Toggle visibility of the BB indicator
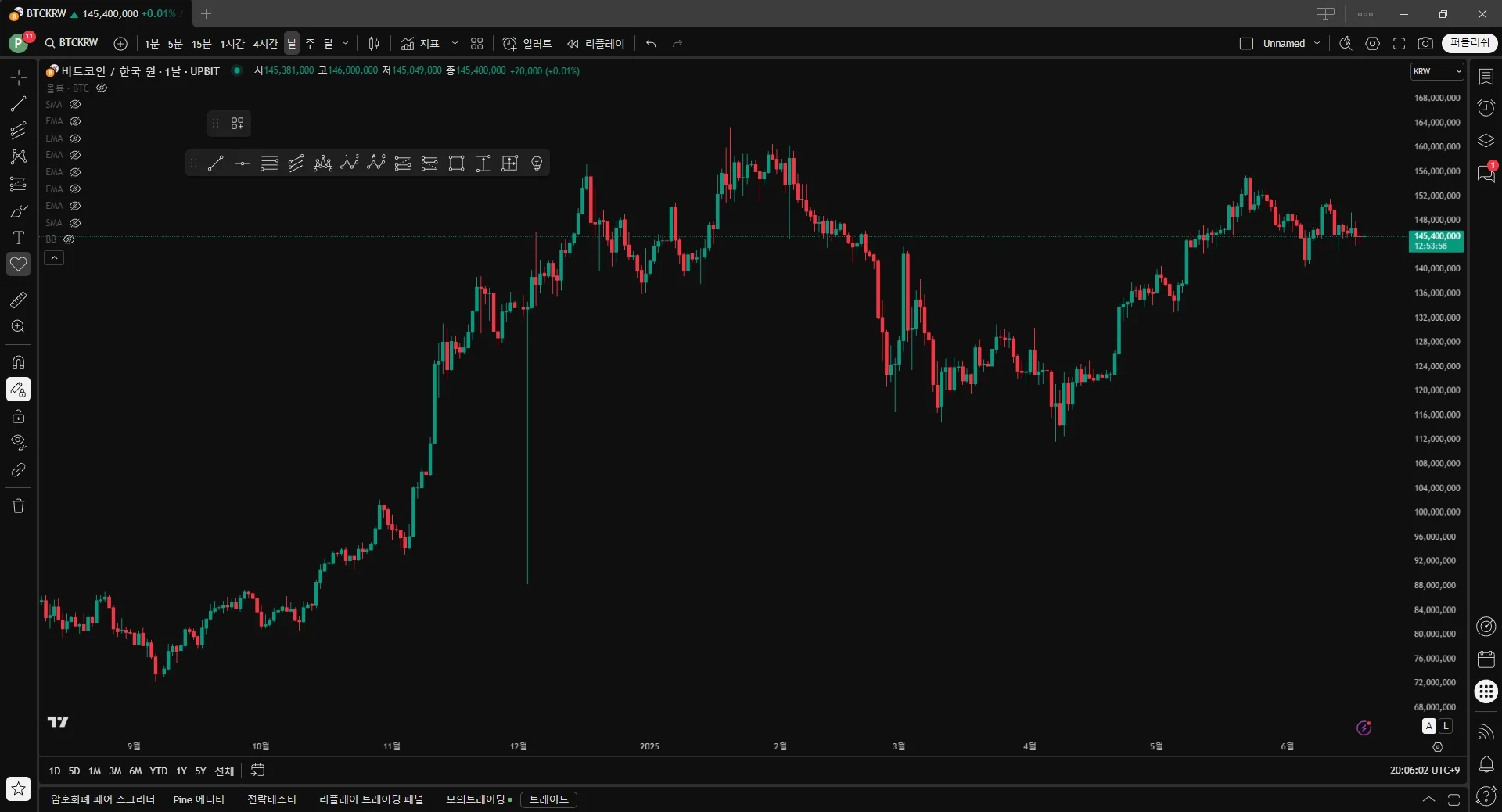This screenshot has width=1502, height=812. (x=69, y=239)
